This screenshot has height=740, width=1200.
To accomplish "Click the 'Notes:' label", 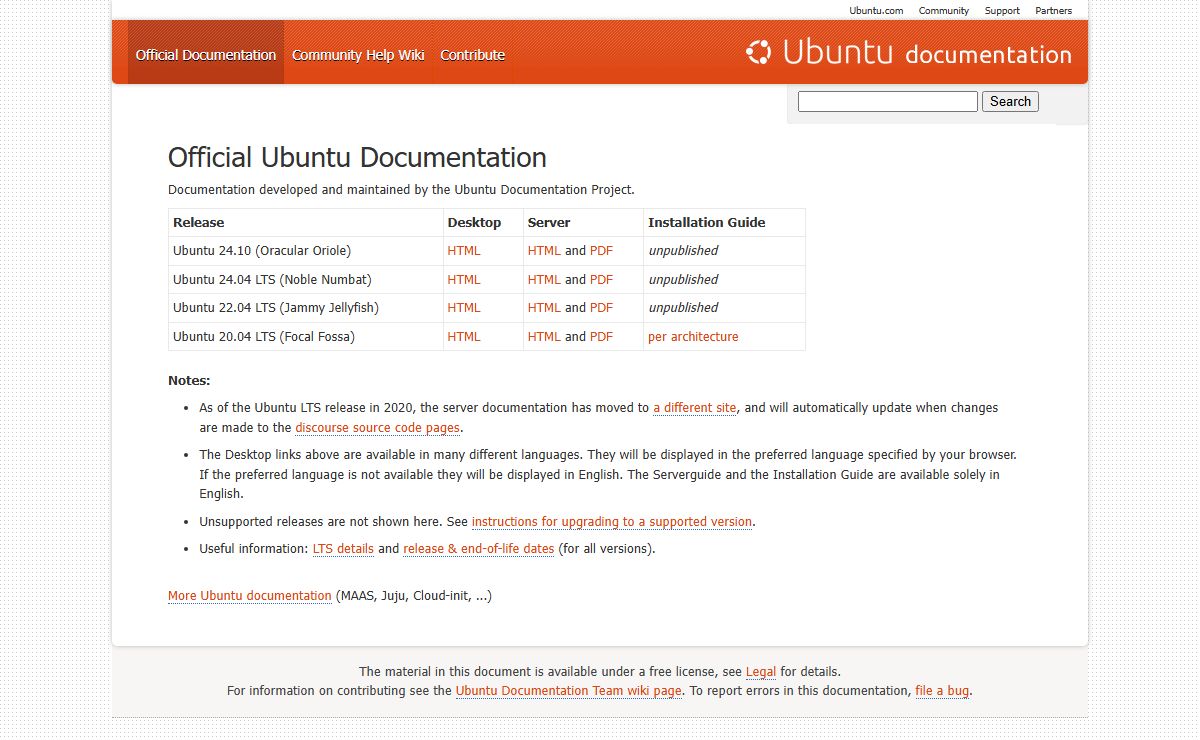I will click(x=189, y=381).
